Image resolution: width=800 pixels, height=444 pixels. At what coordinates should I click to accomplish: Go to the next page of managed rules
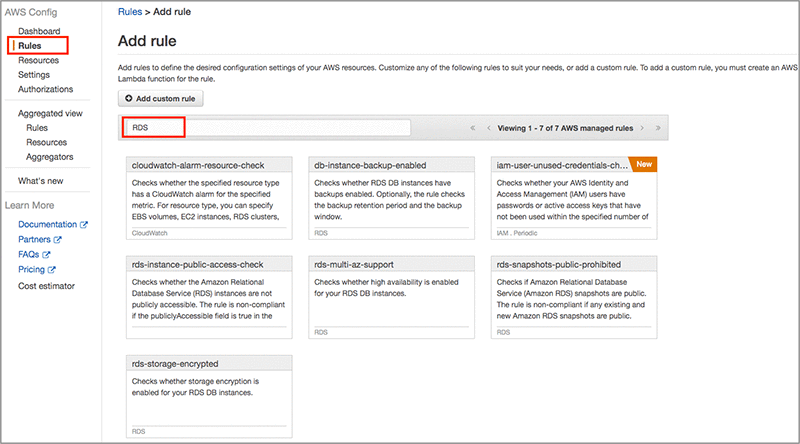[x=642, y=128]
